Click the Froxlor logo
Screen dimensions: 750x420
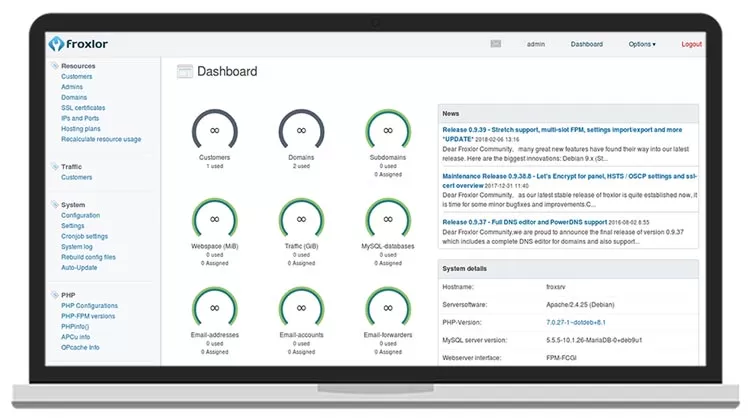point(78,44)
